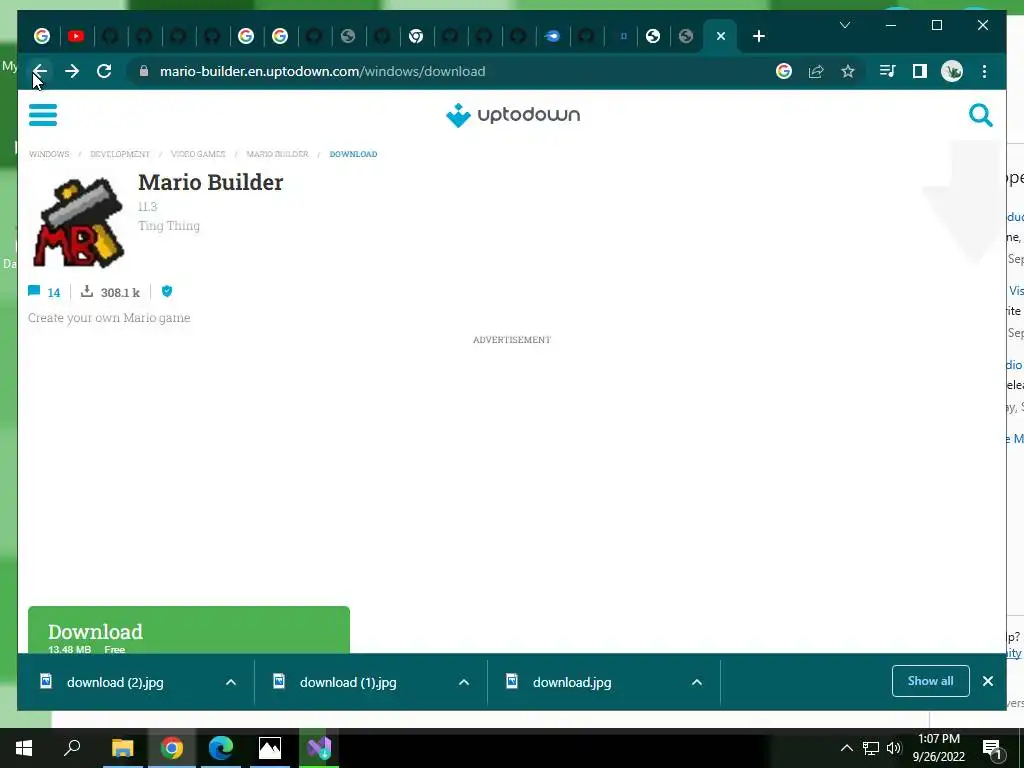Open the taskbar clock showing 1:07 PM
The height and width of the screenshot is (768, 1024).
tap(938, 748)
